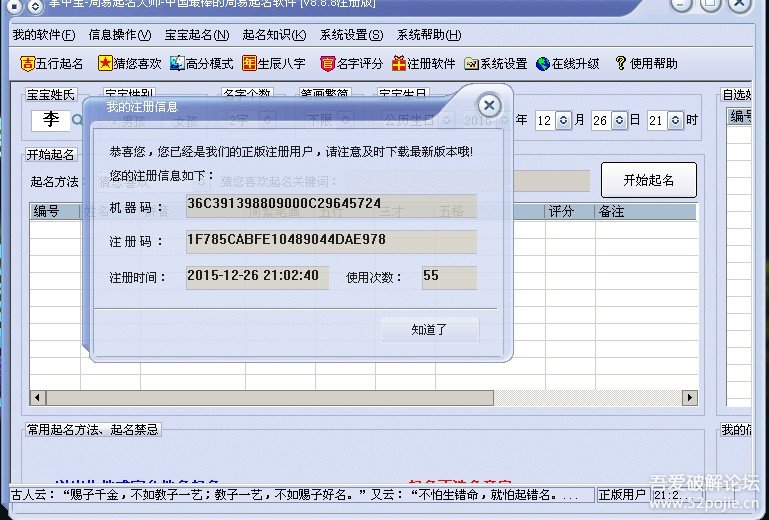
Task: Click the 备注 column header
Action: (x=646, y=211)
